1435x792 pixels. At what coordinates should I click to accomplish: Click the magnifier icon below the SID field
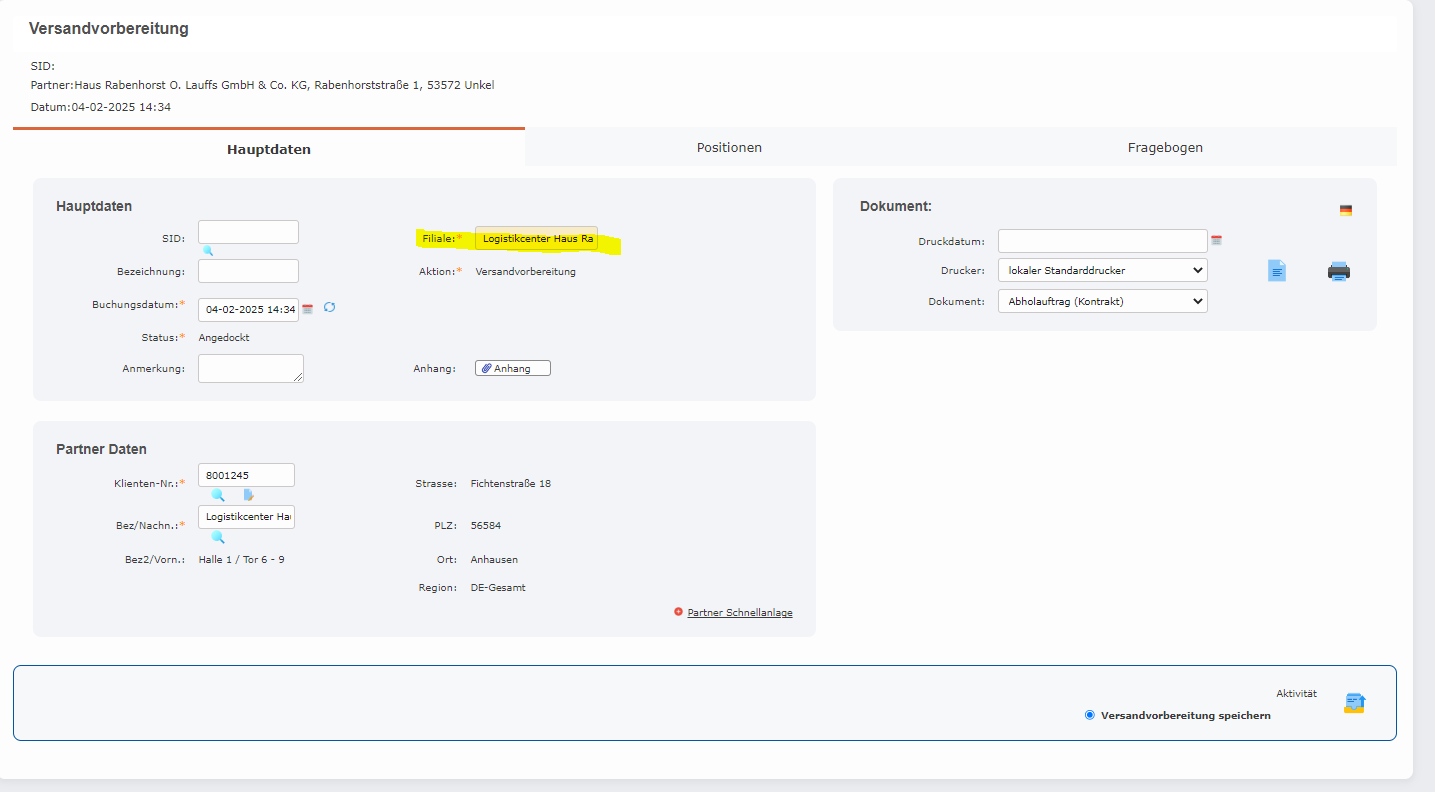coord(208,251)
